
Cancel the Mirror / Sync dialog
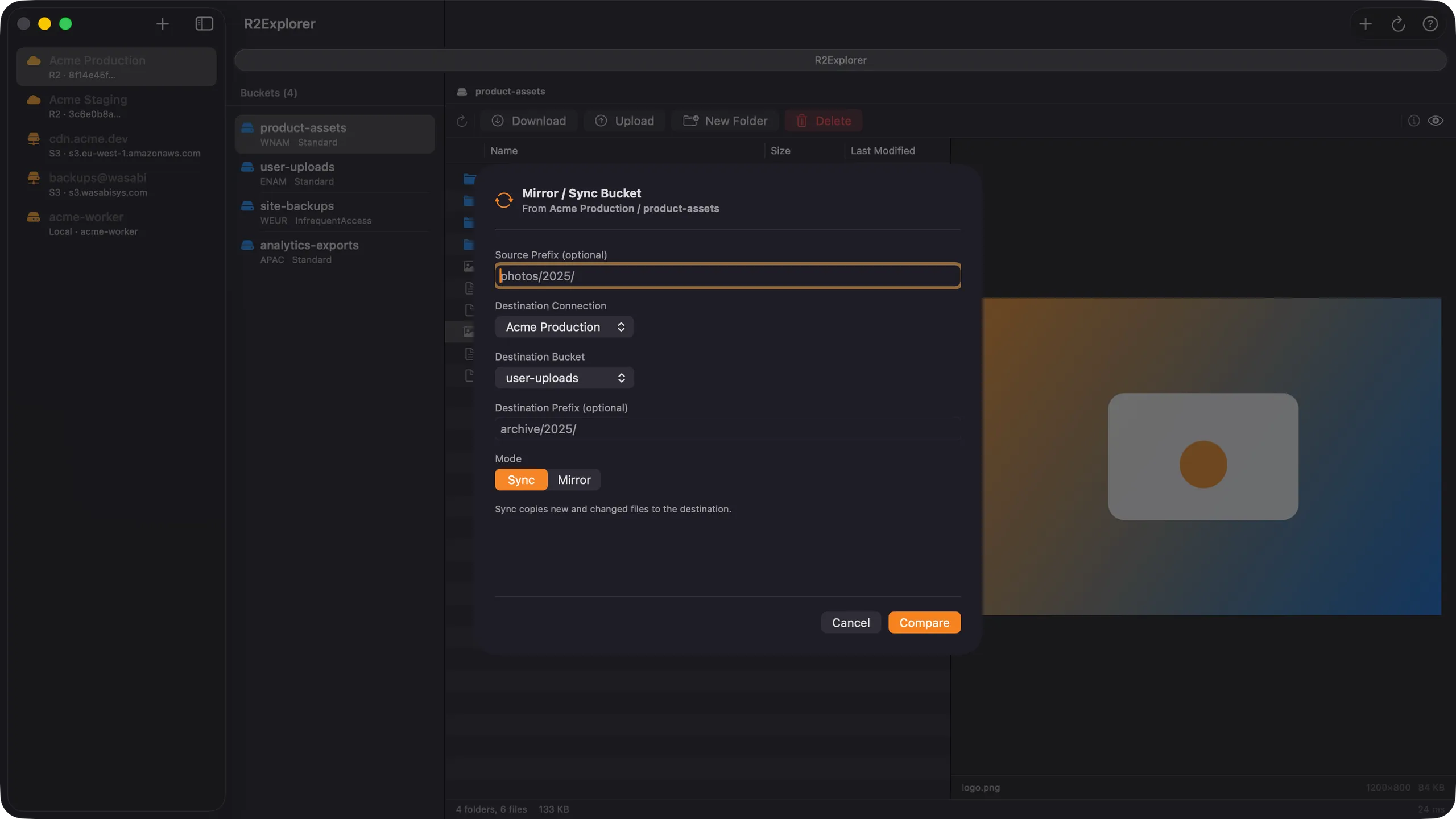851,622
